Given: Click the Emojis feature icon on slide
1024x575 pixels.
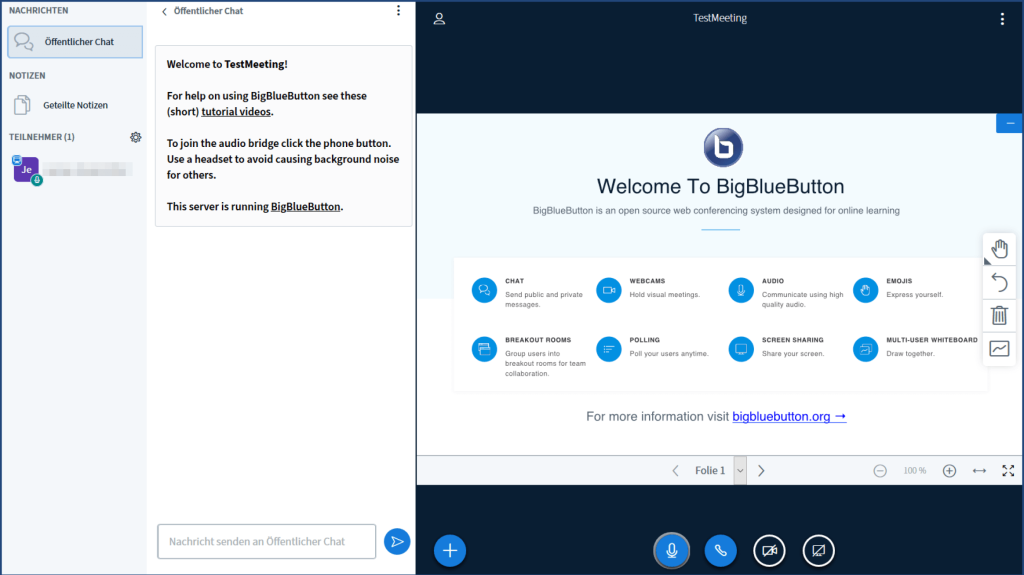Looking at the screenshot, I should 865,290.
